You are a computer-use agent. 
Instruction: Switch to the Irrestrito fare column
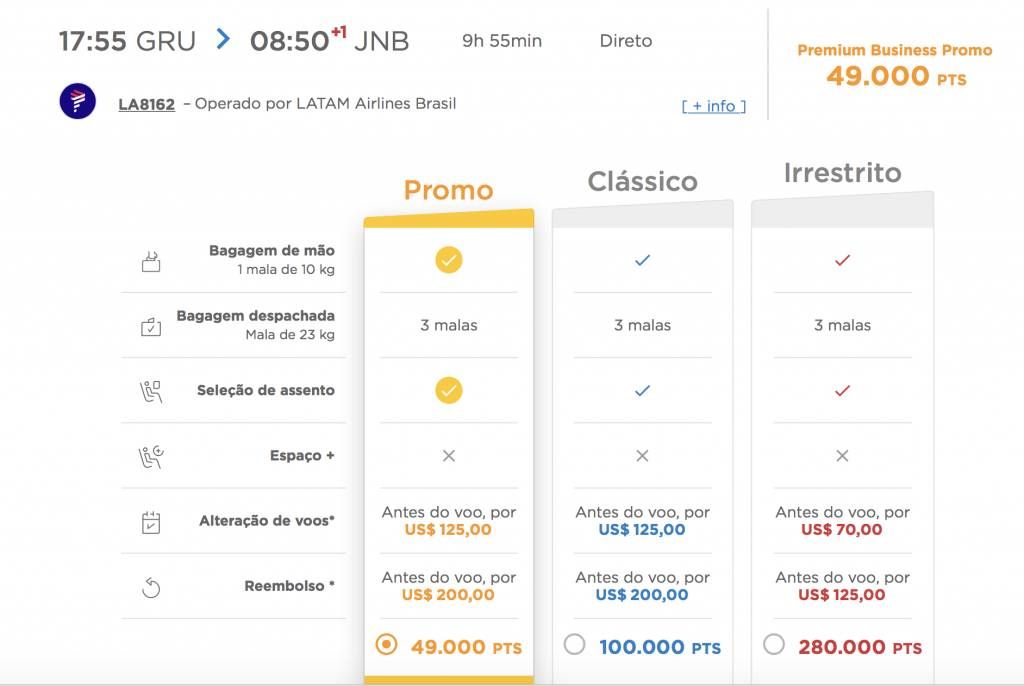coord(842,173)
